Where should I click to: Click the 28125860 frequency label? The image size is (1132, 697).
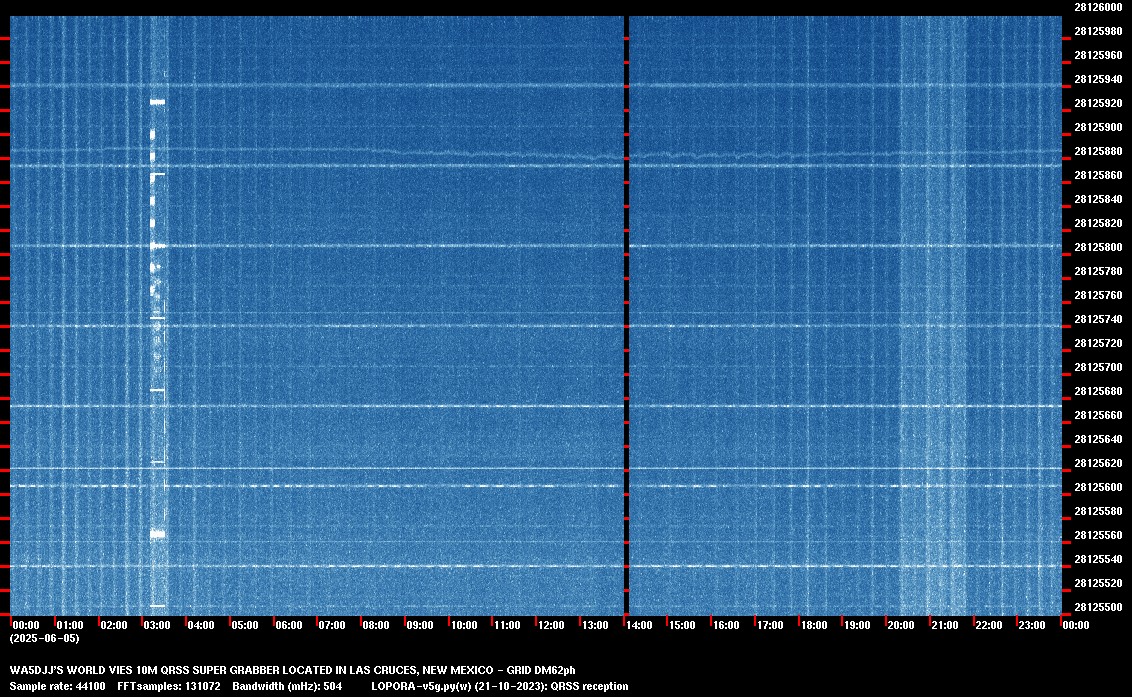1098,175
